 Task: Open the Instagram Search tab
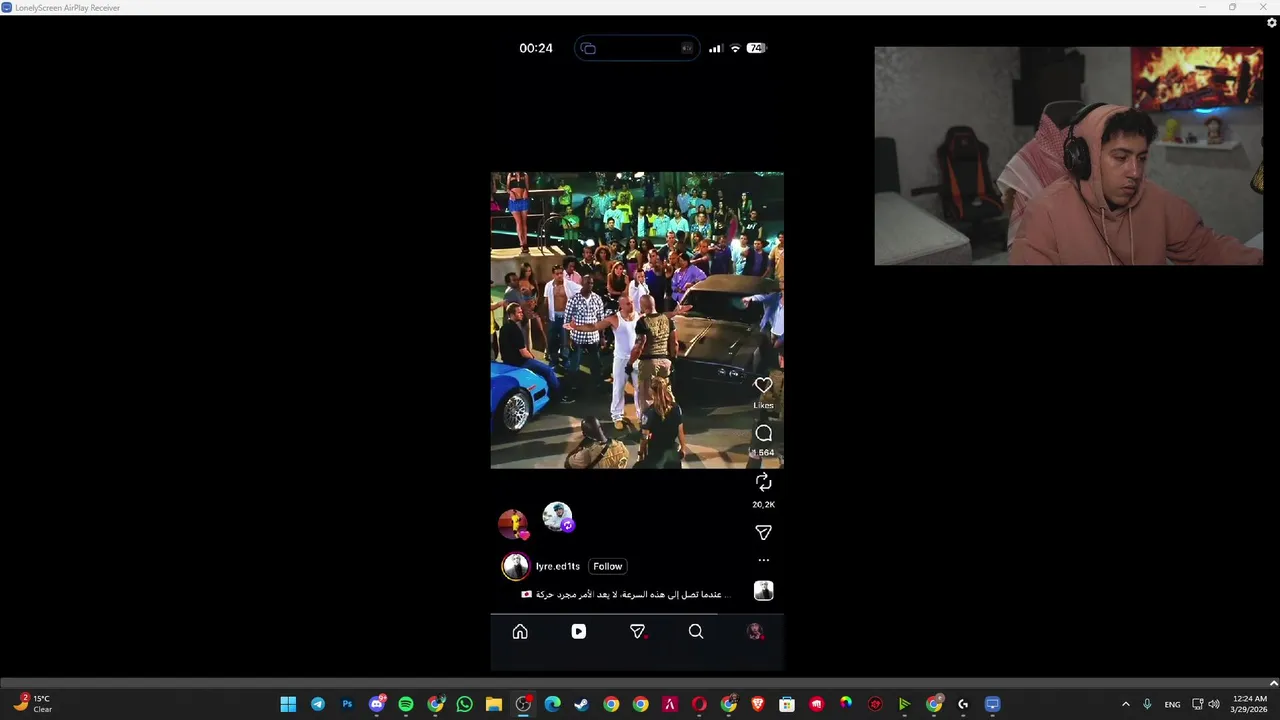pyautogui.click(x=696, y=631)
